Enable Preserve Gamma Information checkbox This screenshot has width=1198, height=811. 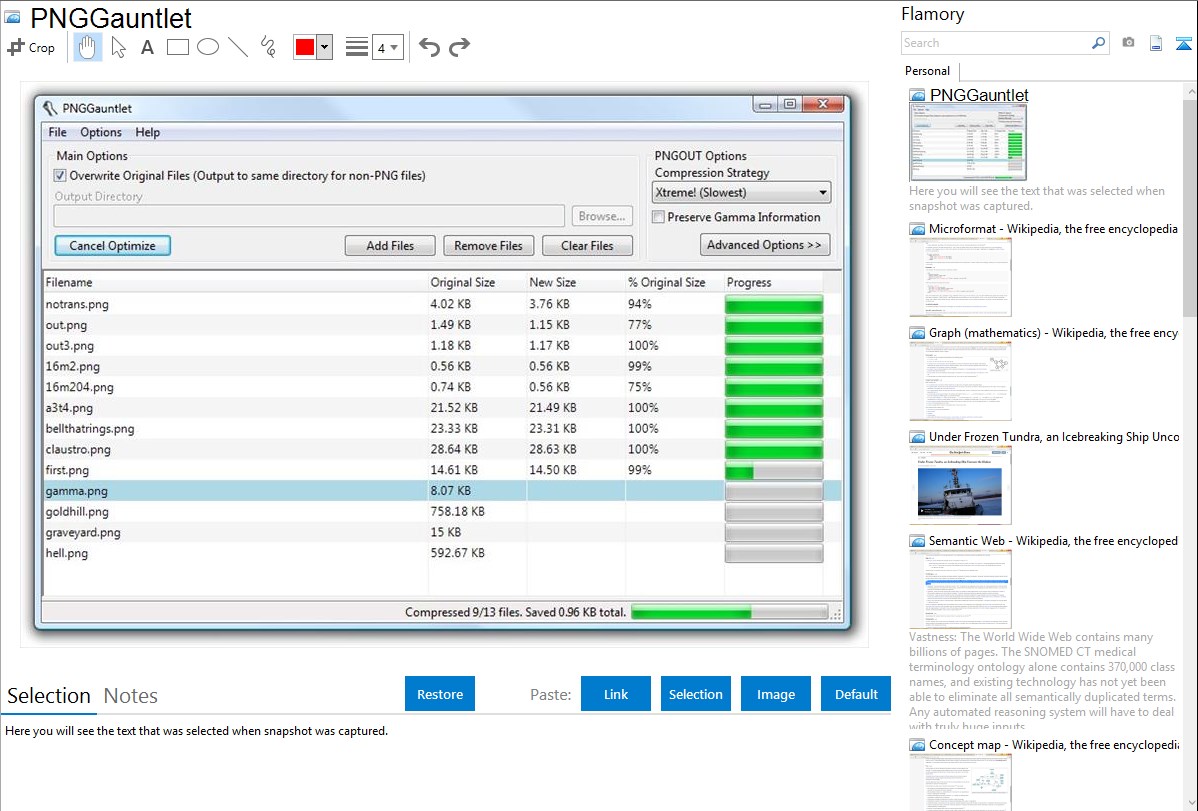[x=658, y=217]
